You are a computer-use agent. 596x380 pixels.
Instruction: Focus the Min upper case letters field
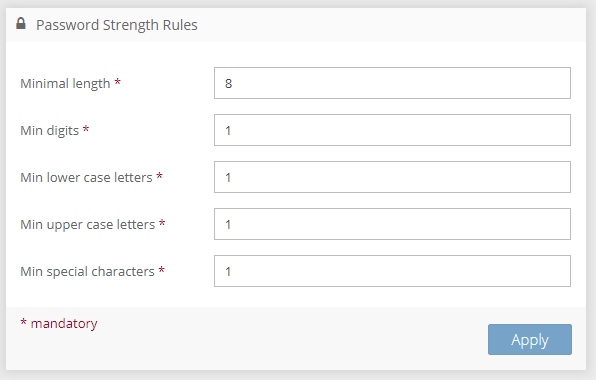(392, 224)
